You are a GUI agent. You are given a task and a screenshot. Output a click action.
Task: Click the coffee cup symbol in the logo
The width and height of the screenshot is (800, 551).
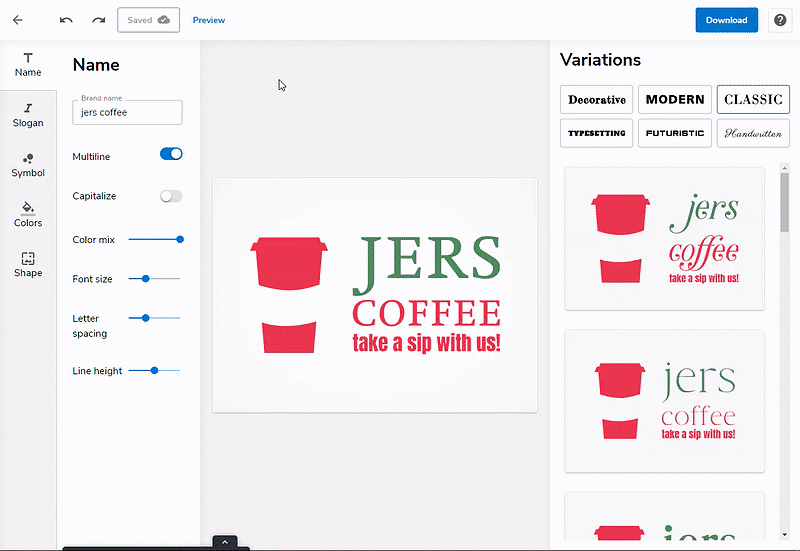tap(289, 295)
